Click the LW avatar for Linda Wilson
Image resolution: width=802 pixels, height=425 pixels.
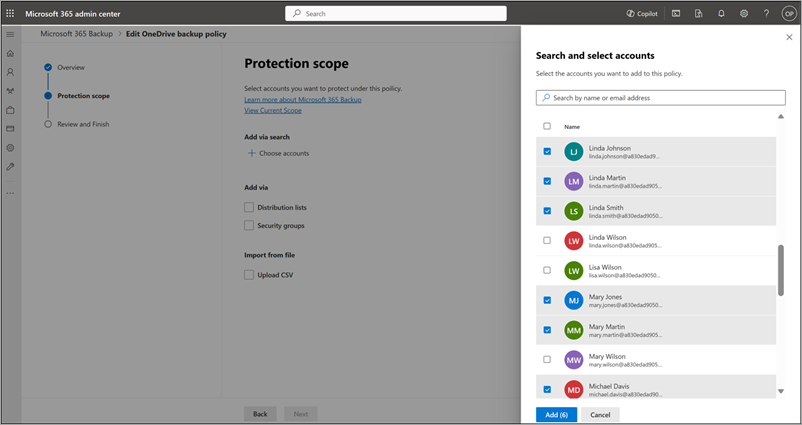pos(574,241)
